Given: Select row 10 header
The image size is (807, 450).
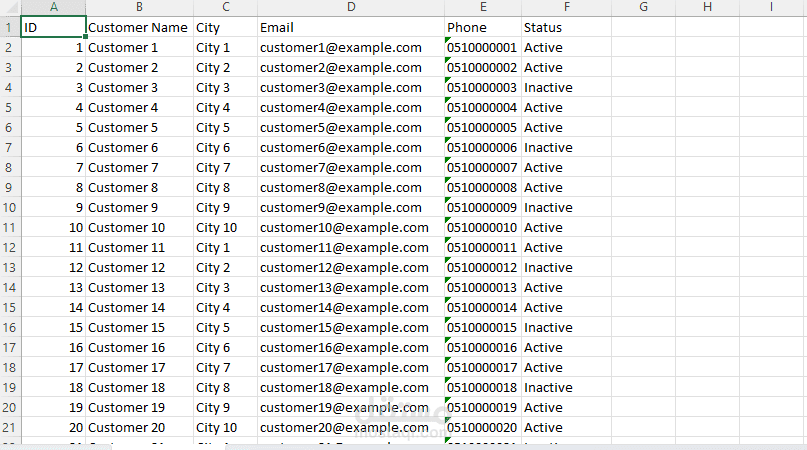Looking at the screenshot, I should (x=10, y=207).
